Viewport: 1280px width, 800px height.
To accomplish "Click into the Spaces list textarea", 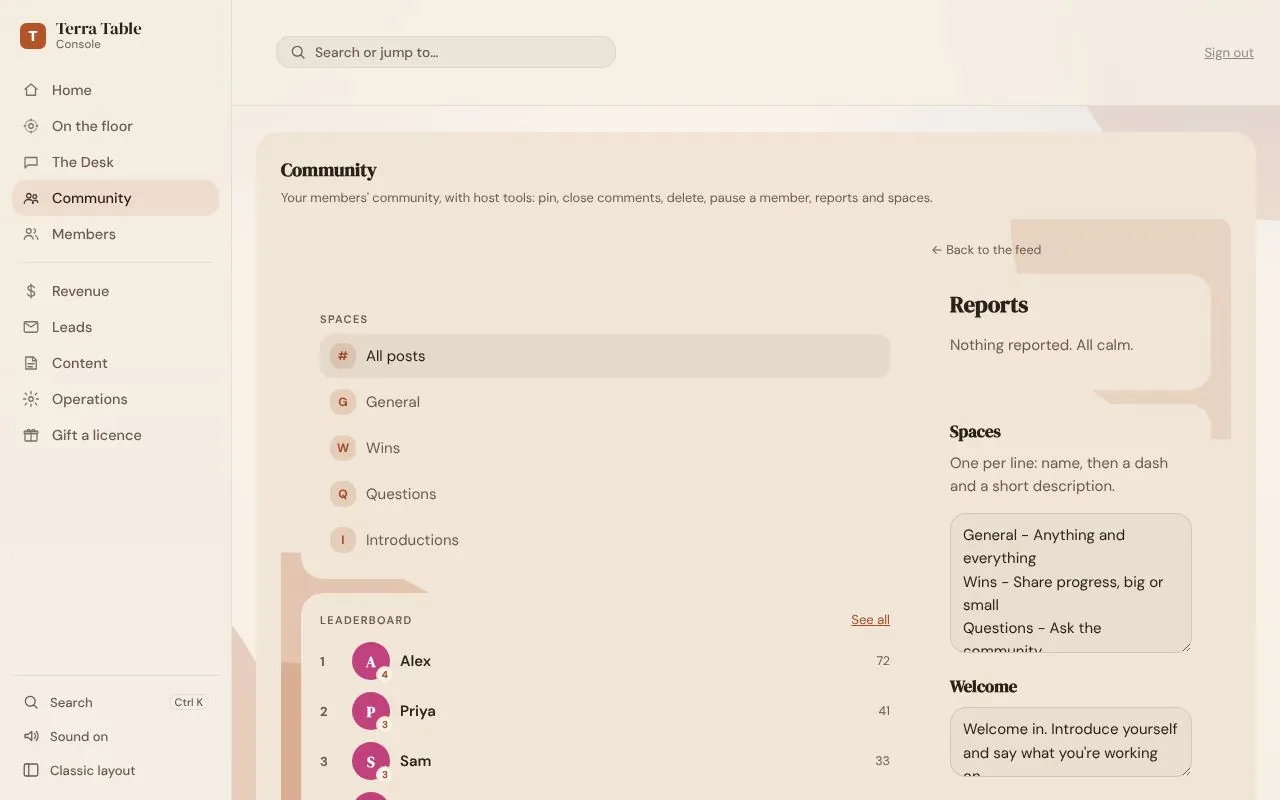I will pos(1071,583).
